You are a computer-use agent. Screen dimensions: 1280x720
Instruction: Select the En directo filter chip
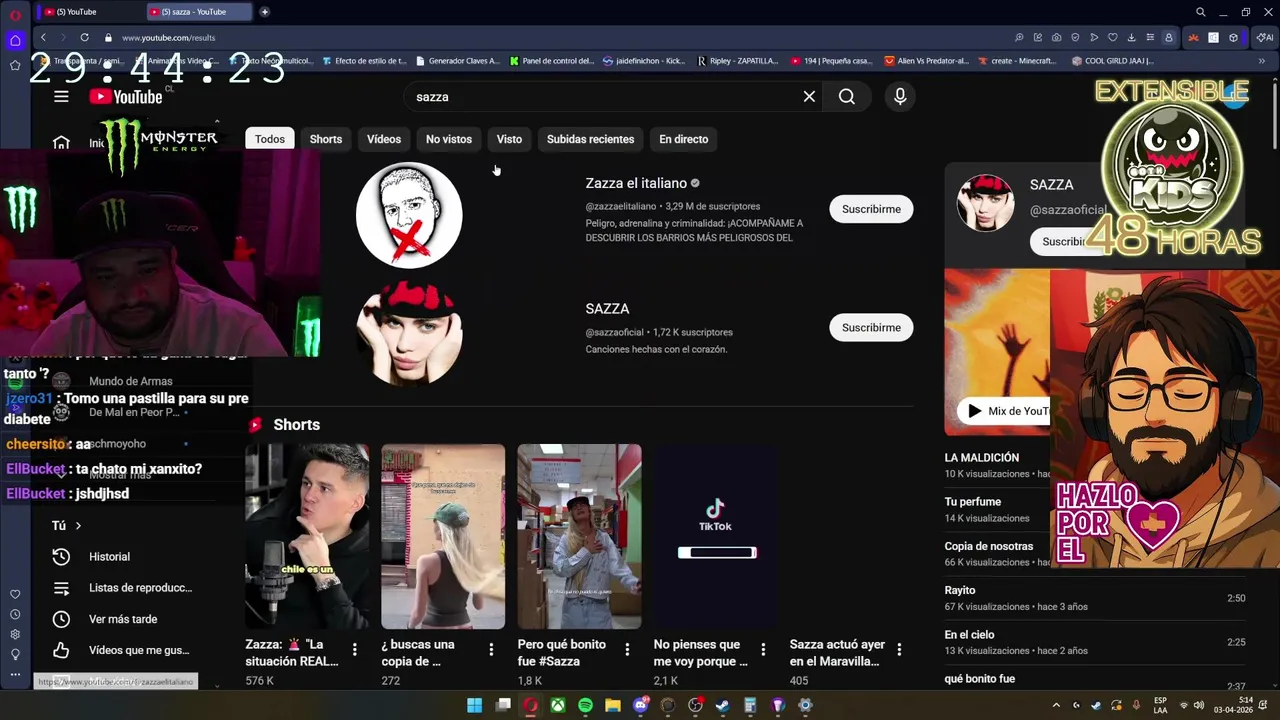(x=684, y=139)
